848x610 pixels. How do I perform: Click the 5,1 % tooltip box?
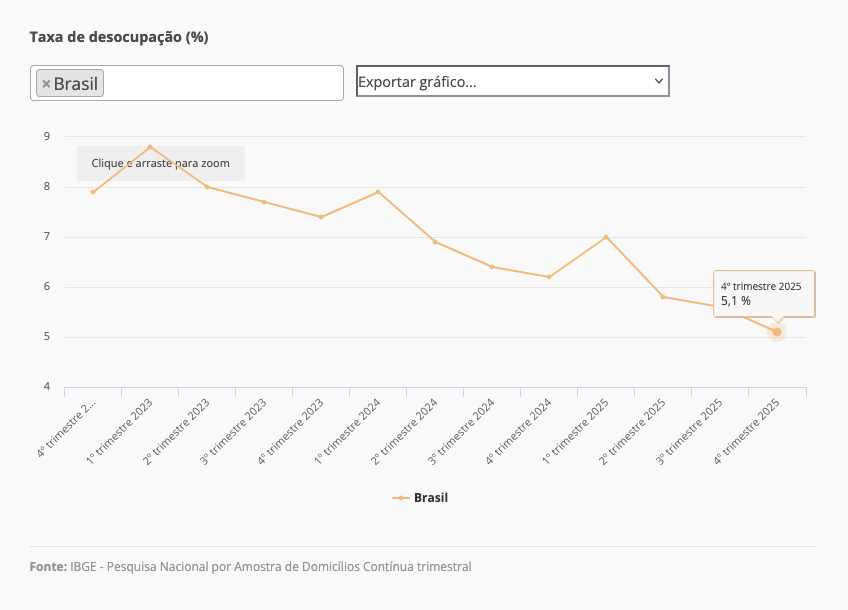(x=763, y=293)
